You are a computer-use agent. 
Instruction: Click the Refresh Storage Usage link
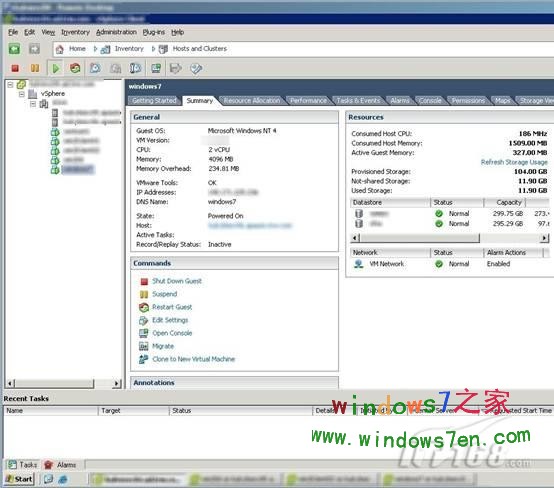pyautogui.click(x=514, y=162)
